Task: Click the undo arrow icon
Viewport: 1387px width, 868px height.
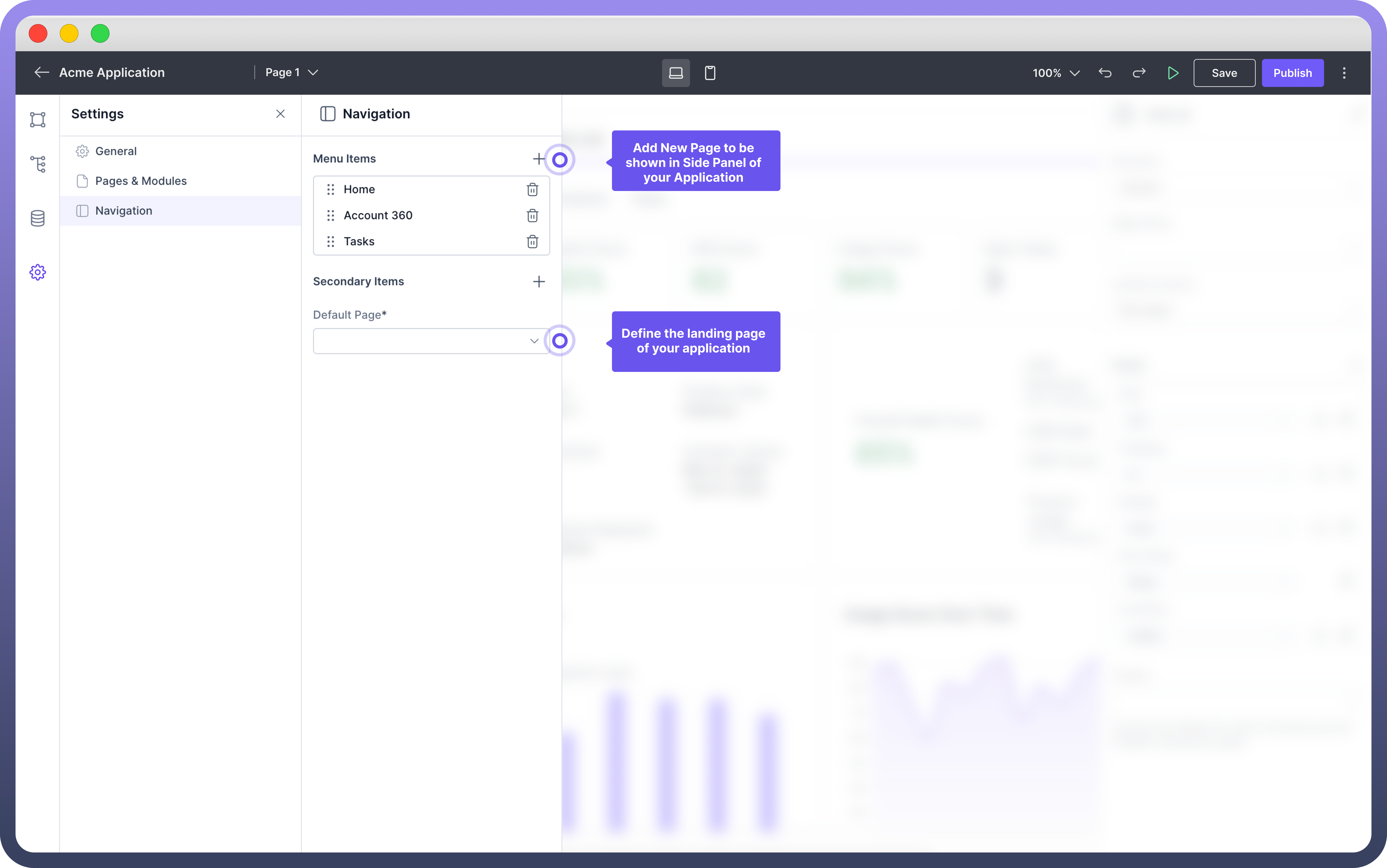Action: (x=1105, y=73)
